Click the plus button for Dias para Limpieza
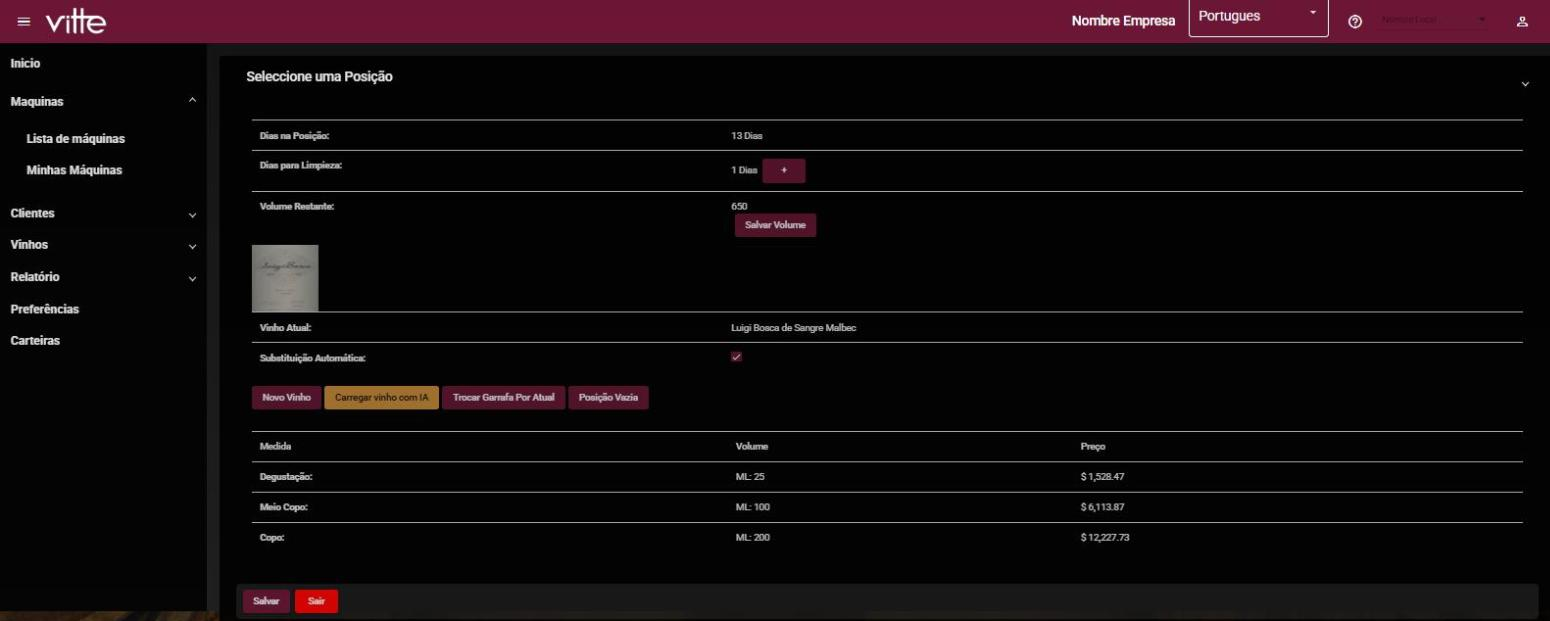Screen dimensions: 1550x621 (x=784, y=171)
